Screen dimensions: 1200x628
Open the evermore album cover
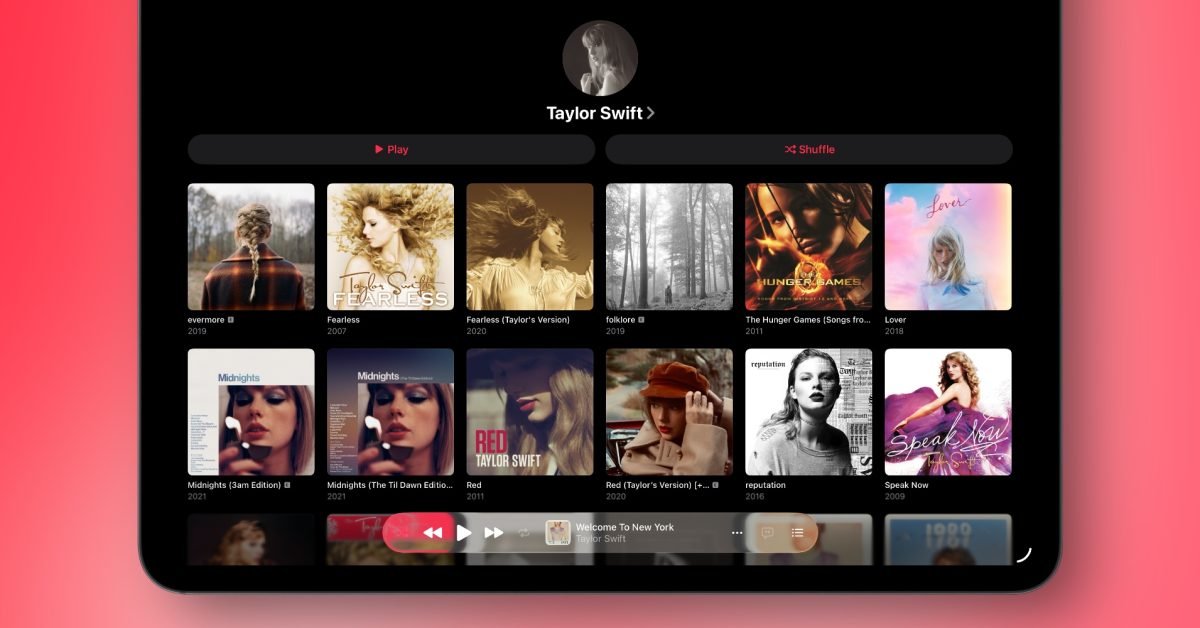pos(251,246)
